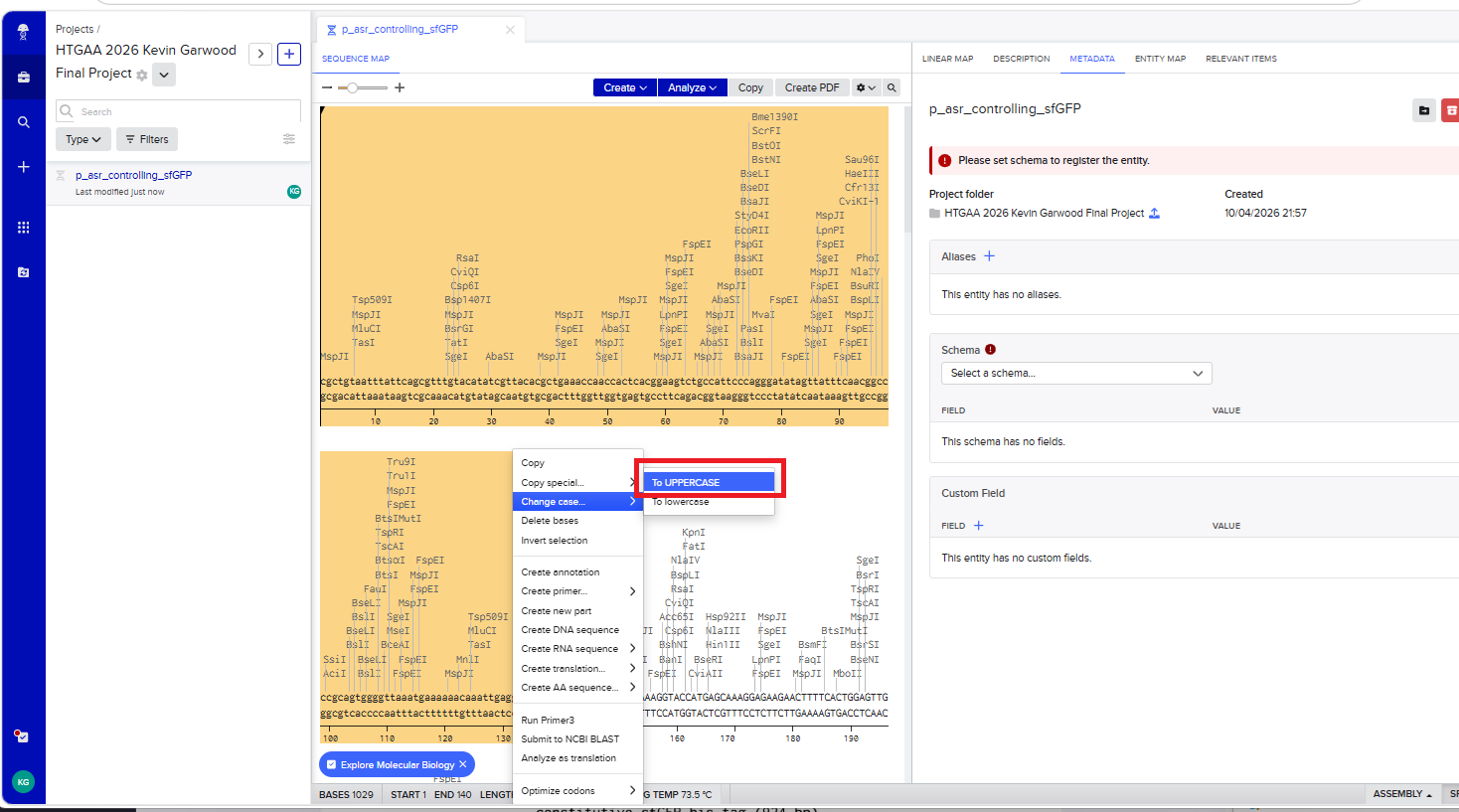The image size is (1459, 812).
Task: Click the red archive entity icon
Action: [1450, 110]
